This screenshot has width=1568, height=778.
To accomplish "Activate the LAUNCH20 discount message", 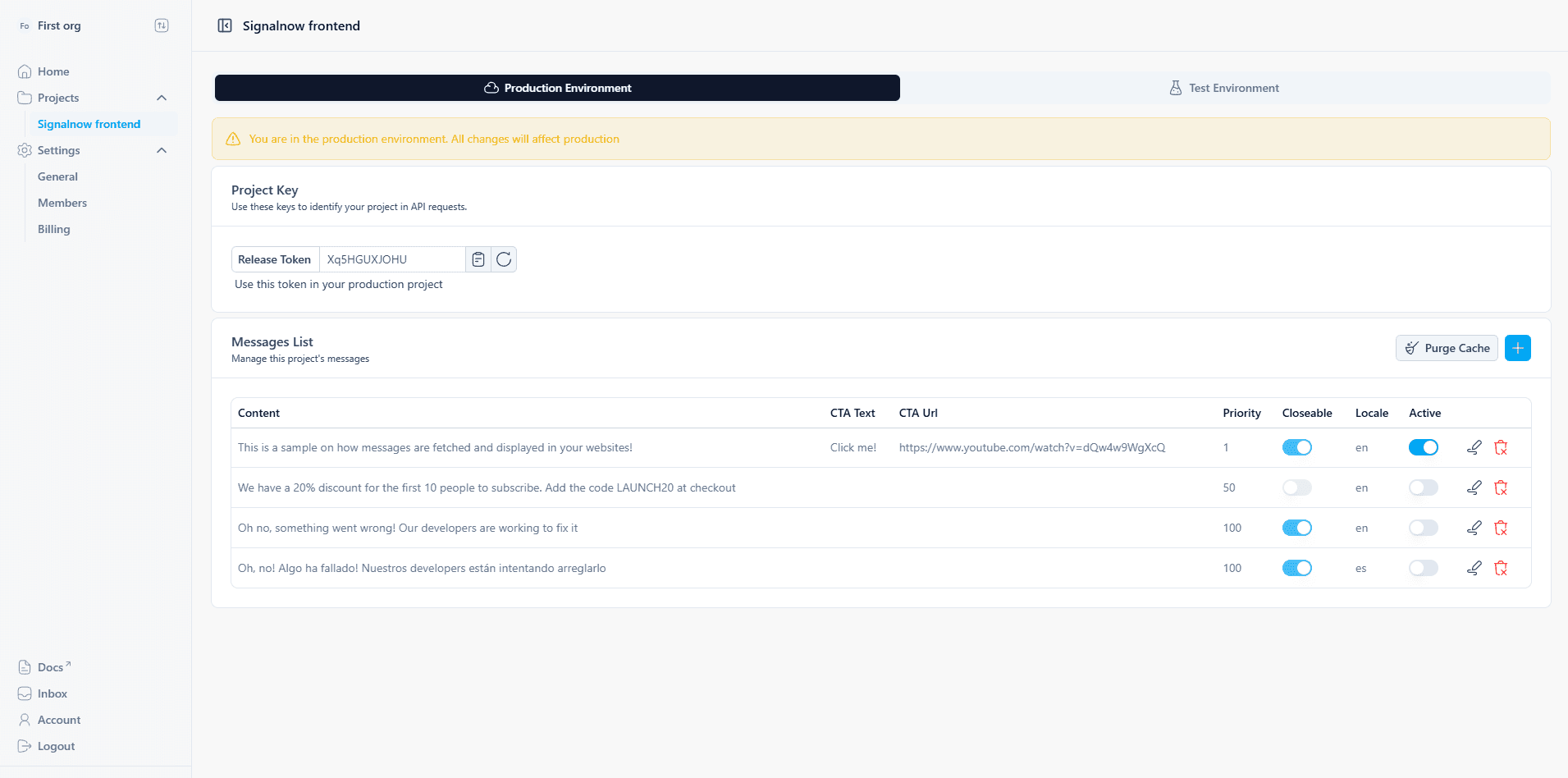I will click(x=1423, y=487).
